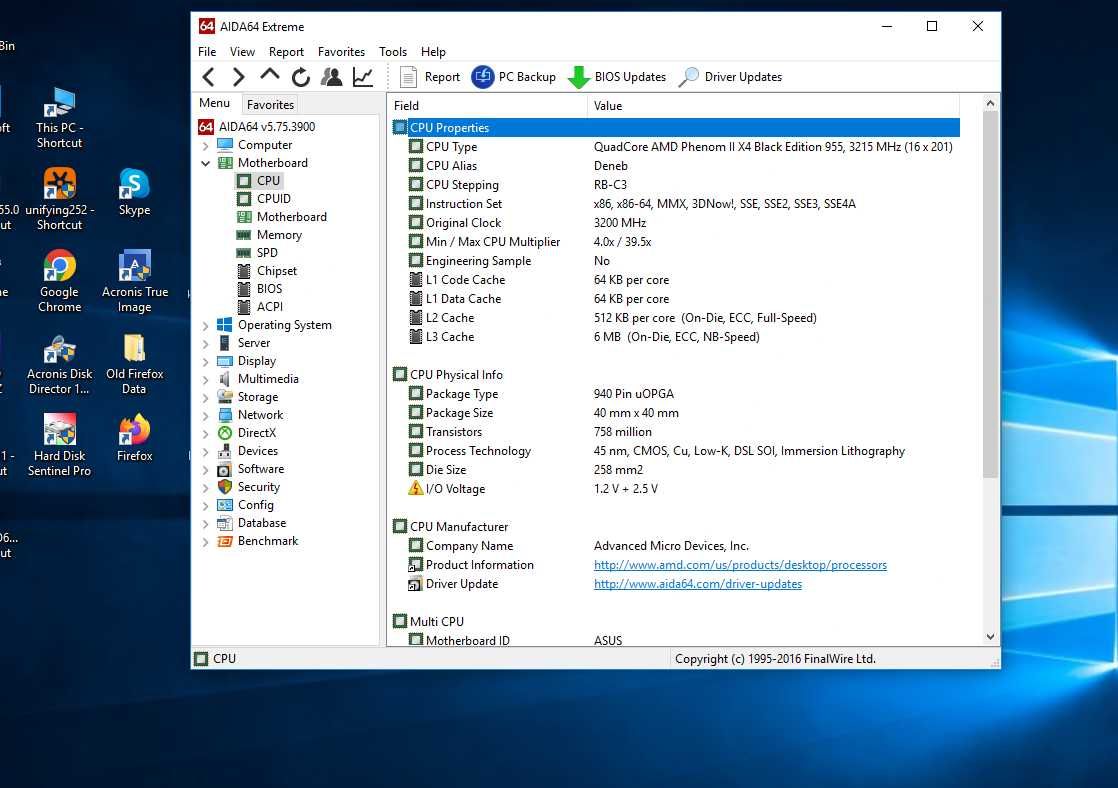Image resolution: width=1118 pixels, height=788 pixels.
Task: Open the amd.com product information link
Action: click(740, 565)
